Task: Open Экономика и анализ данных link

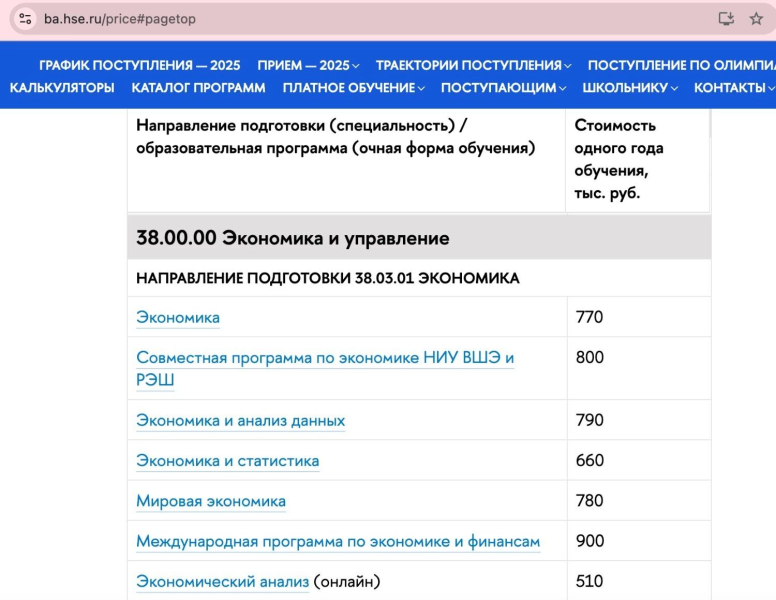Action: (240, 420)
